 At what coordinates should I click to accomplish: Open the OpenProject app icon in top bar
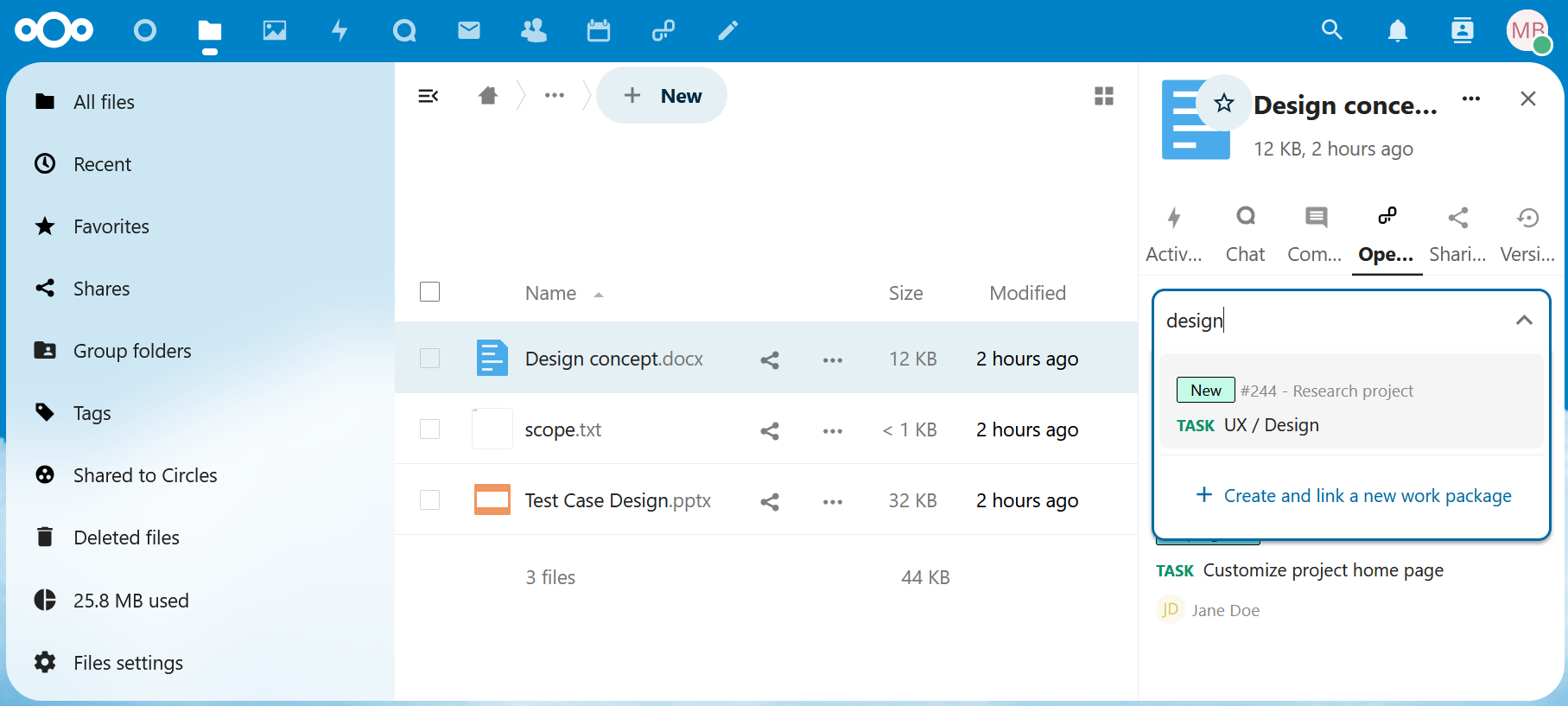[663, 31]
